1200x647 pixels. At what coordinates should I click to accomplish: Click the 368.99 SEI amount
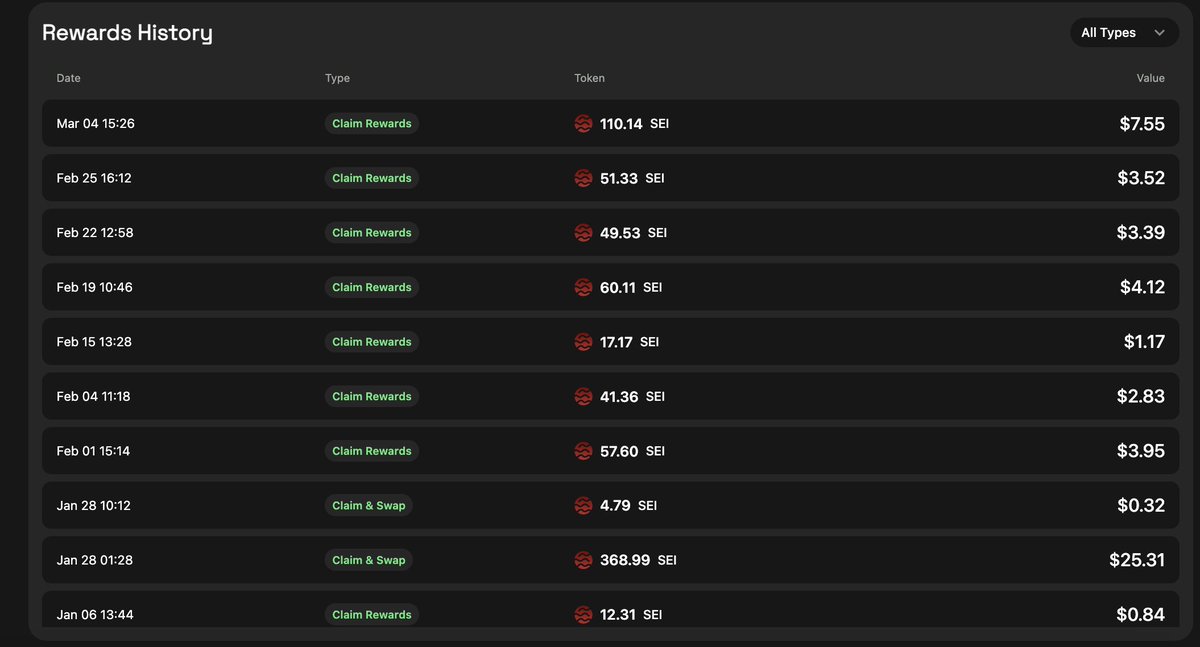(638, 560)
